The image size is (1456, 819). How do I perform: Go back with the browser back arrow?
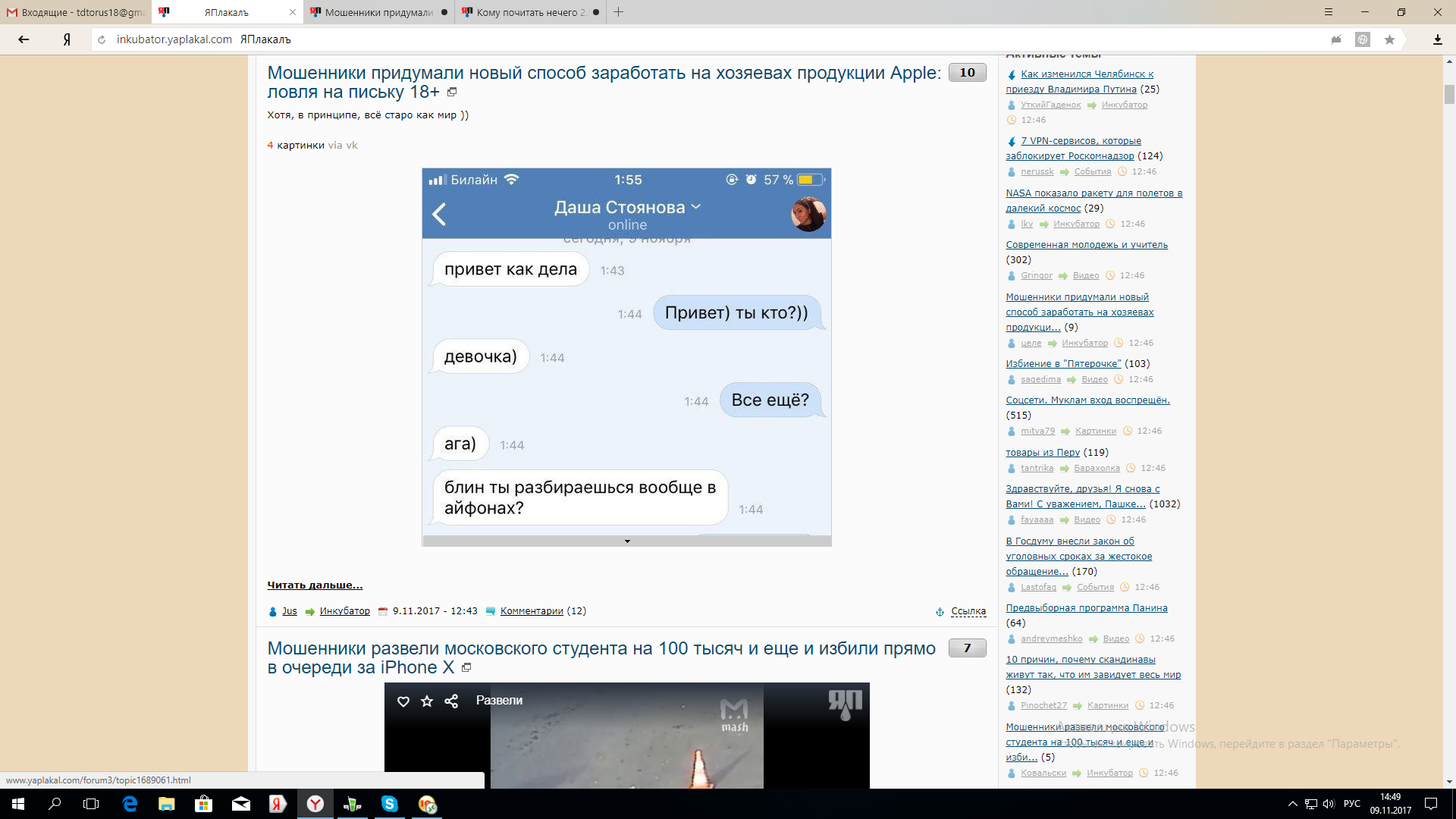24,39
